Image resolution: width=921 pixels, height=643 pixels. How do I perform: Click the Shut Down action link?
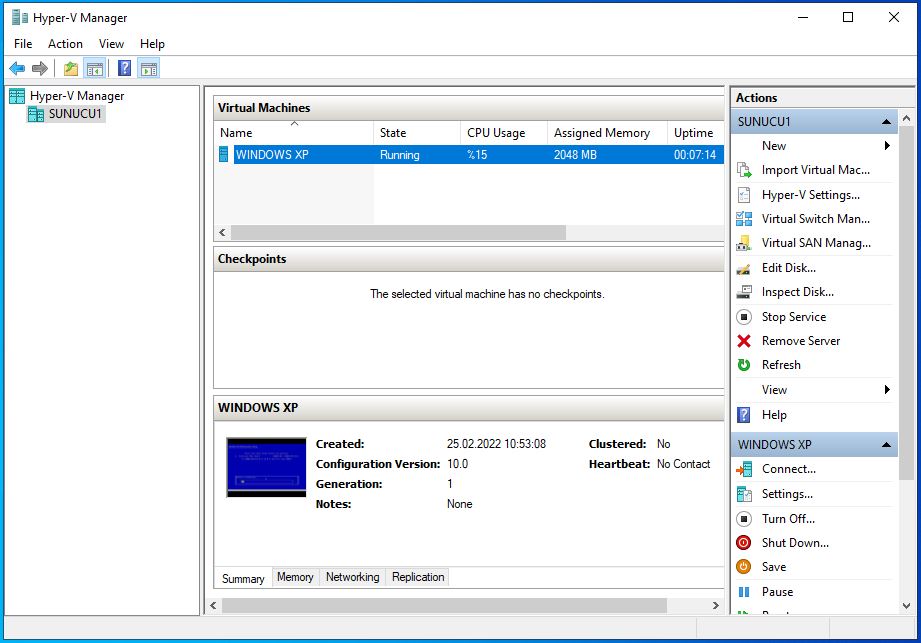[795, 543]
